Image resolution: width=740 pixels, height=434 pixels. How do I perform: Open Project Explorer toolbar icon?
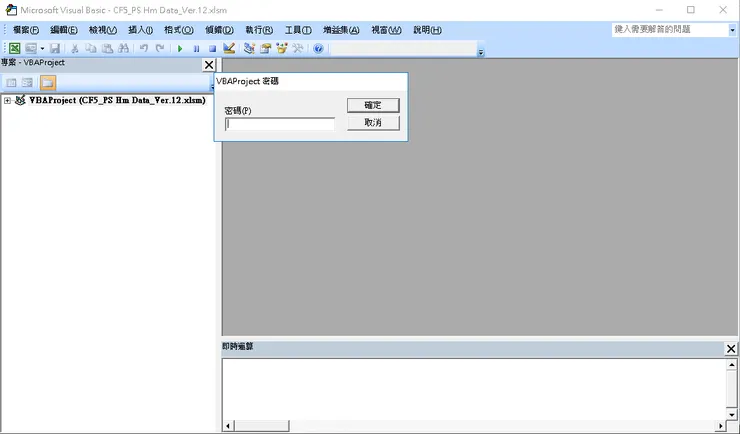(249, 48)
